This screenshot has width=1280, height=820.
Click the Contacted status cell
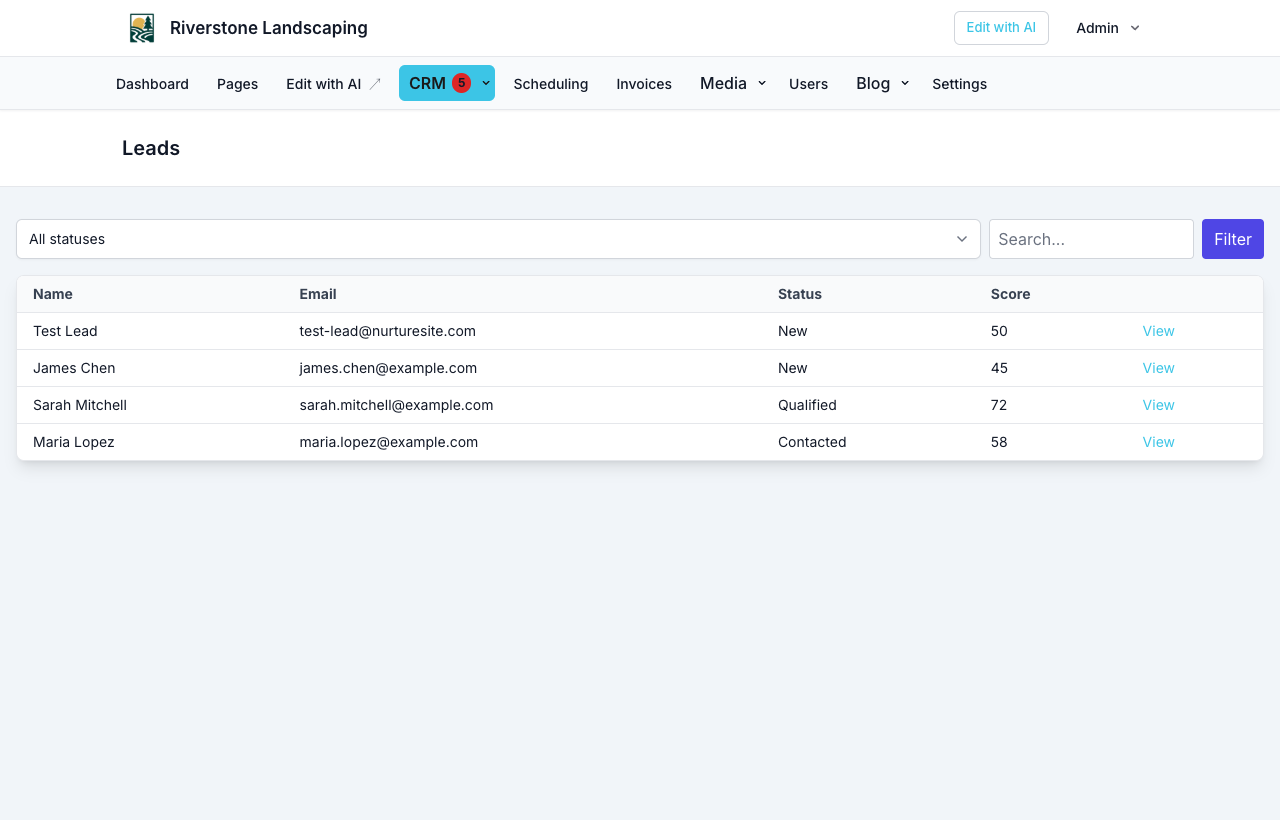point(812,442)
